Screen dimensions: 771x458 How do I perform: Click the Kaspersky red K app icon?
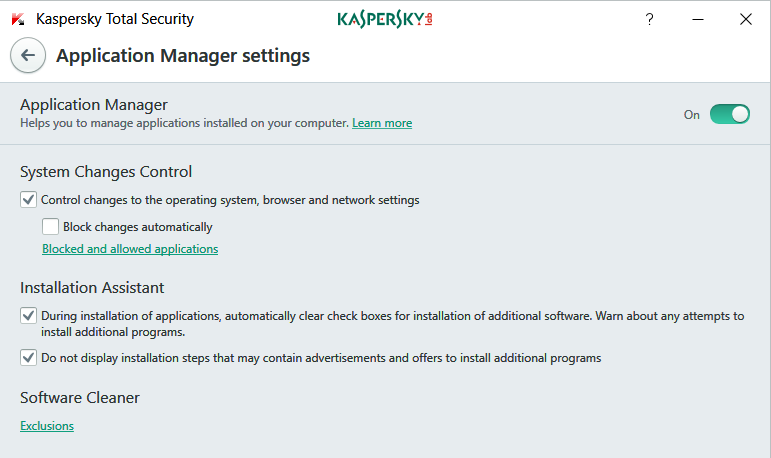17,19
